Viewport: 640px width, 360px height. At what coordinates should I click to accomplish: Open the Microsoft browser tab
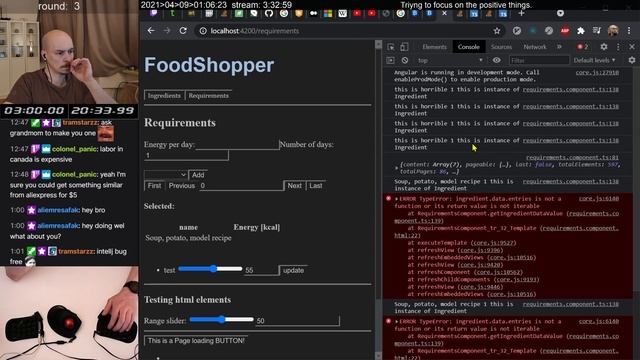[x=328, y=13]
